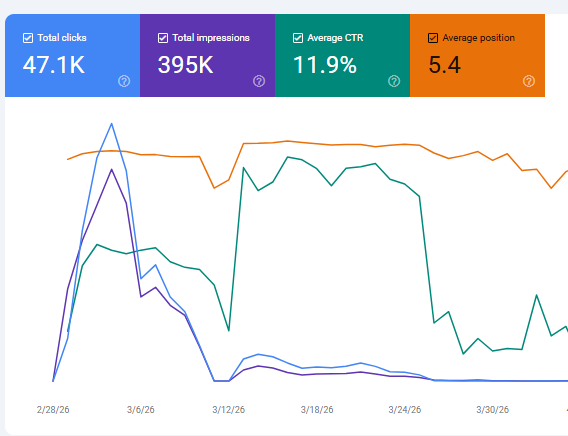Click the 2/28/26 date axis label
The width and height of the screenshot is (568, 436).
point(53,410)
